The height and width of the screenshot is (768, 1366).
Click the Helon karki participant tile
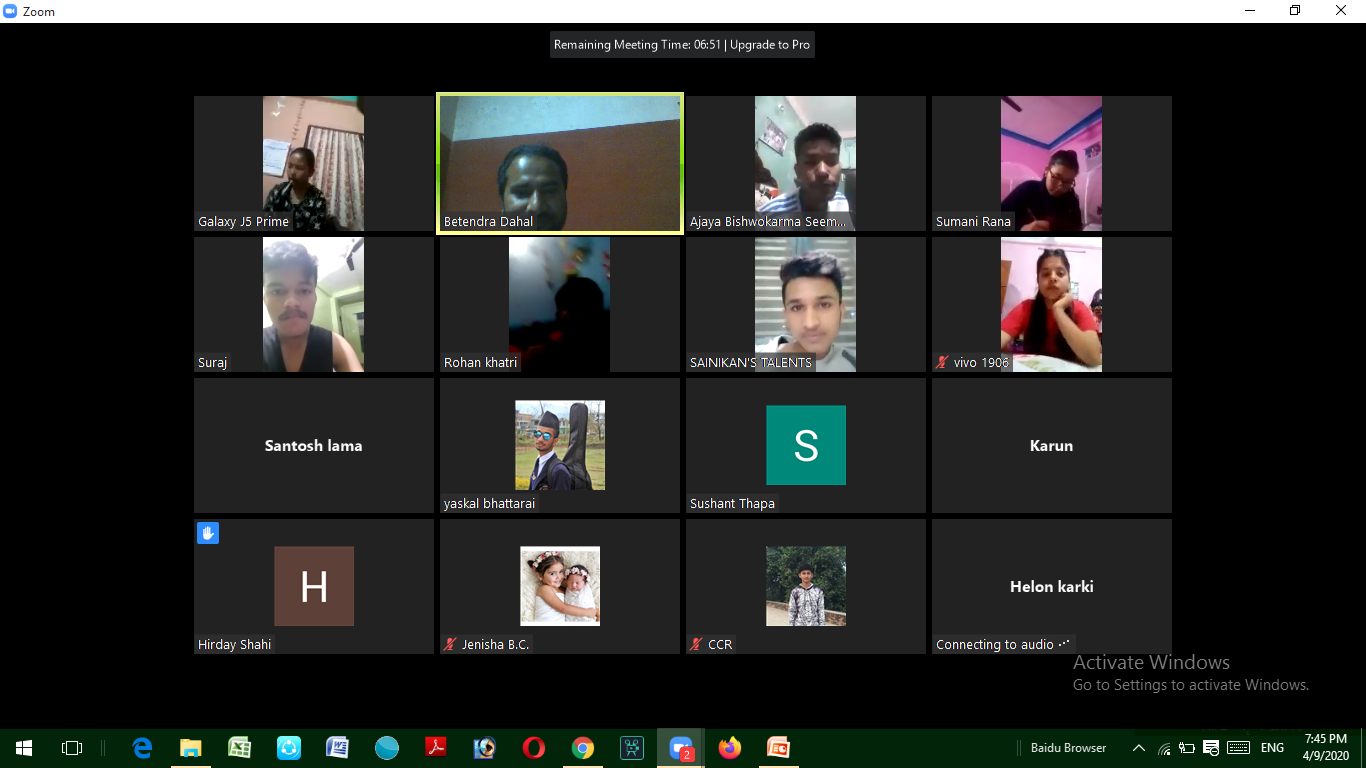tap(1051, 586)
